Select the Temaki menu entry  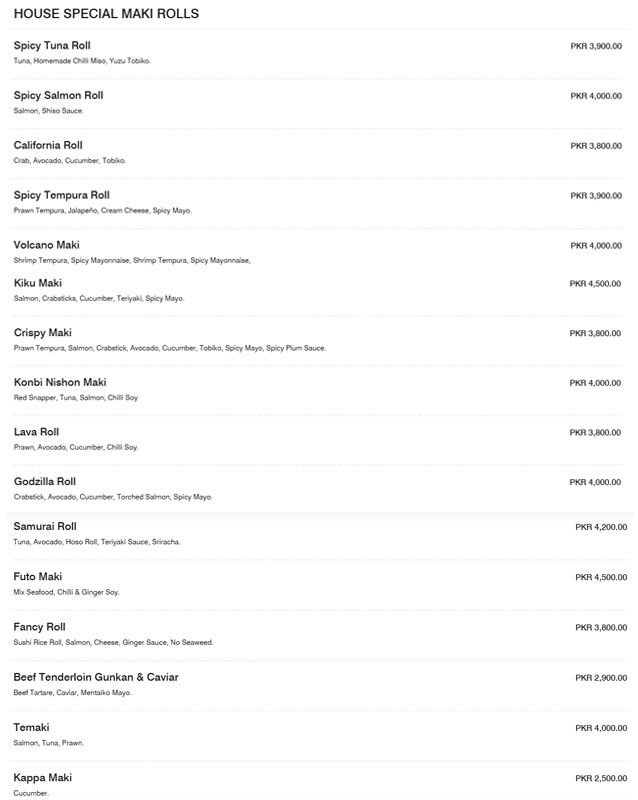coord(31,727)
